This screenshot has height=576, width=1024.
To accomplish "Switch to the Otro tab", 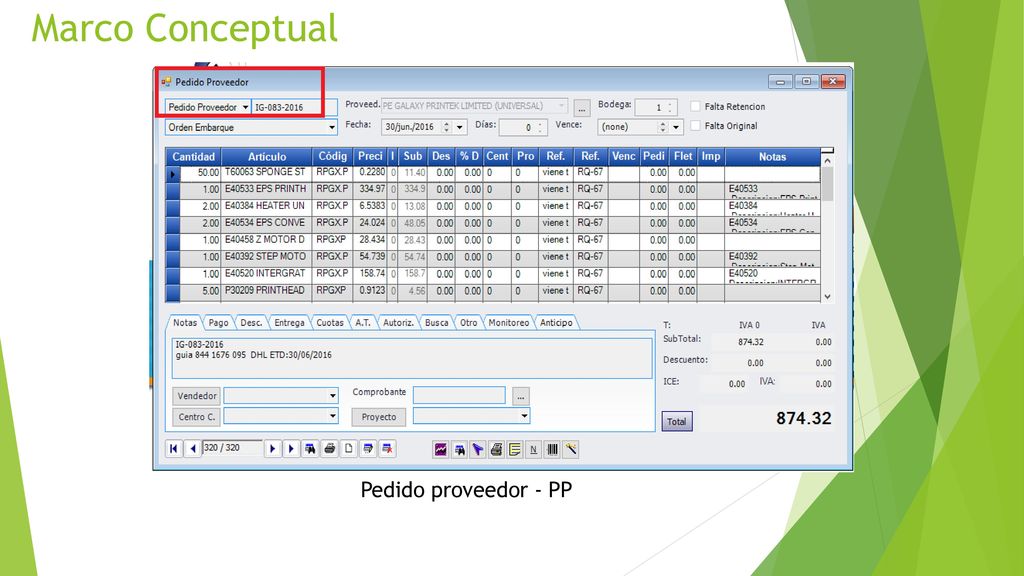I will 468,323.
